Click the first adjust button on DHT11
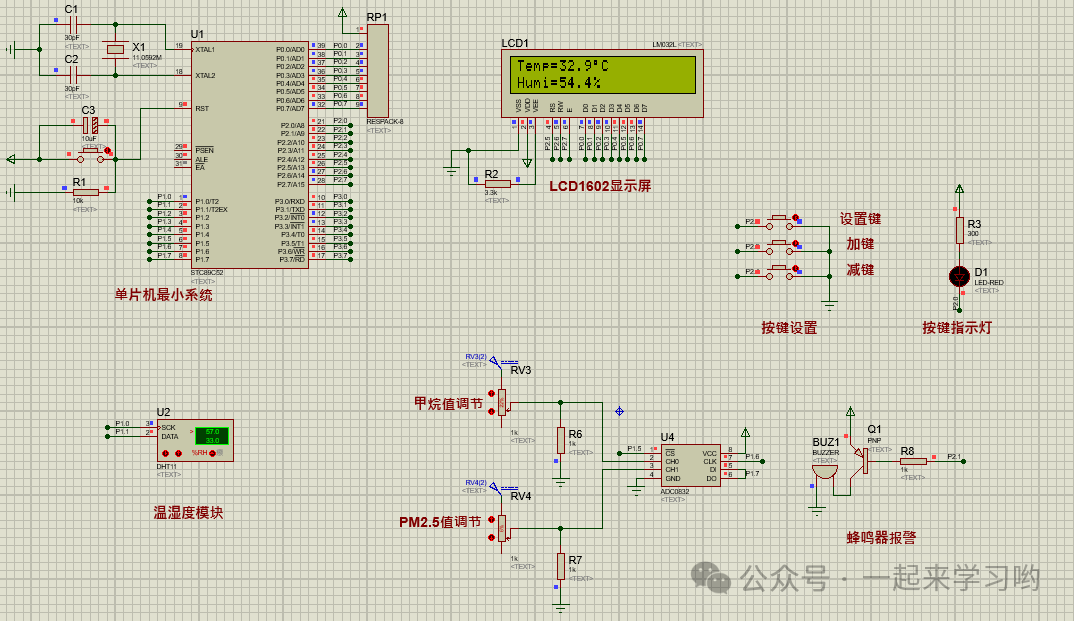 [x=165, y=453]
